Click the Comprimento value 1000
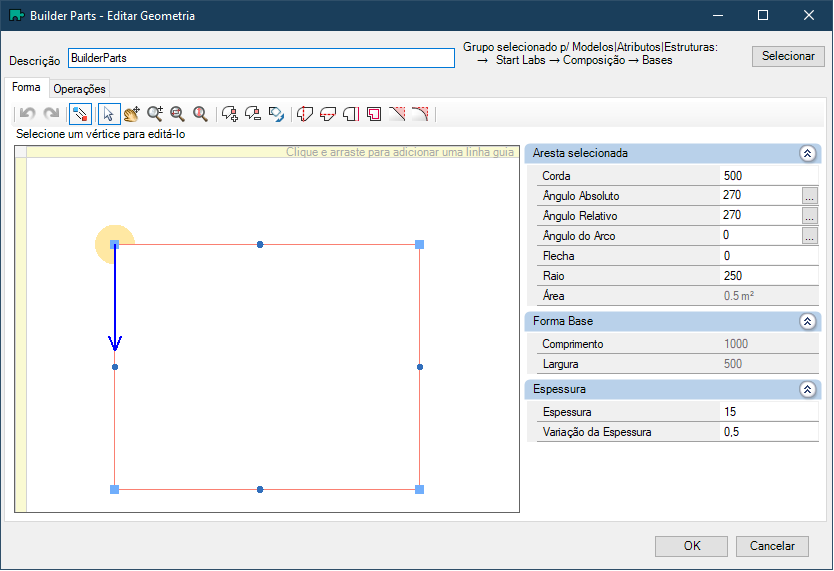Viewport: 834px width, 571px height. (x=769, y=344)
